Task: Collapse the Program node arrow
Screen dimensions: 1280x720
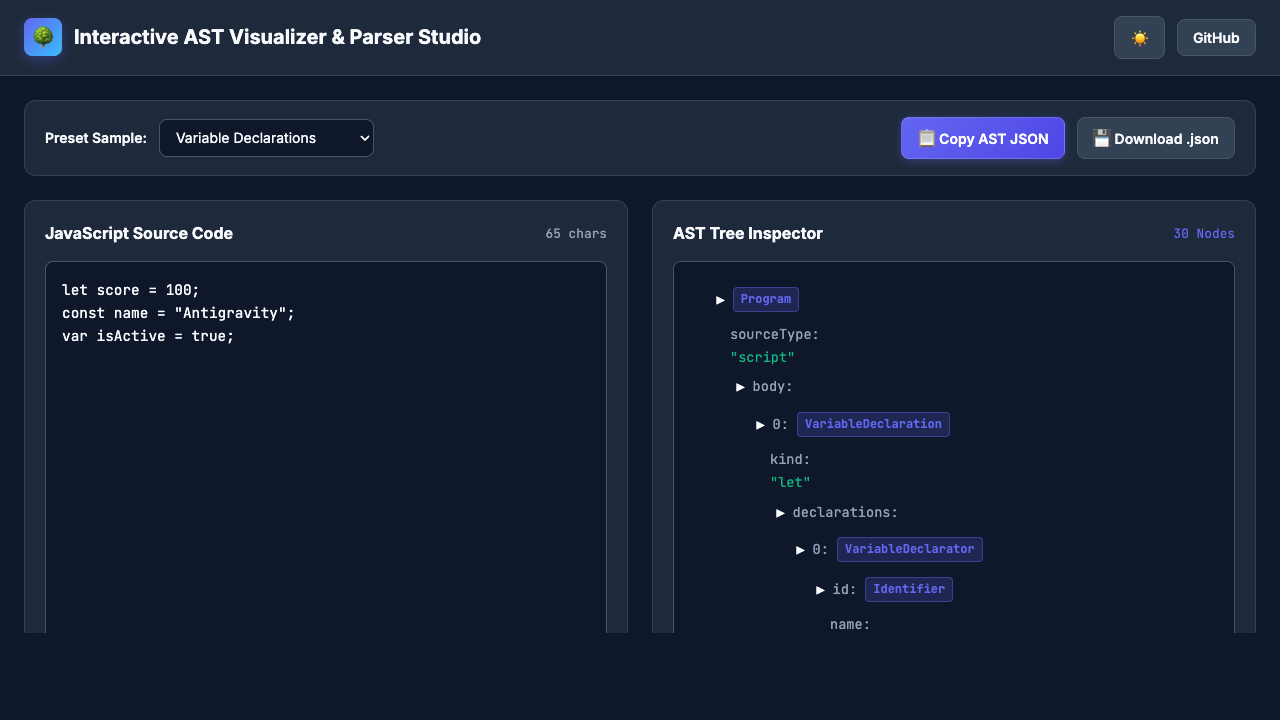Action: [720, 299]
